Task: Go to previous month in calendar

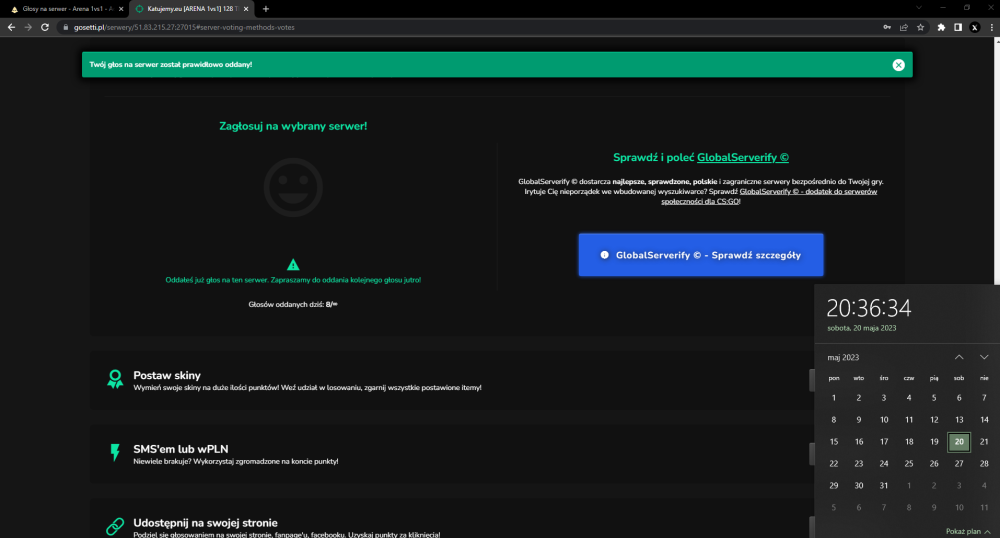Action: click(959, 357)
